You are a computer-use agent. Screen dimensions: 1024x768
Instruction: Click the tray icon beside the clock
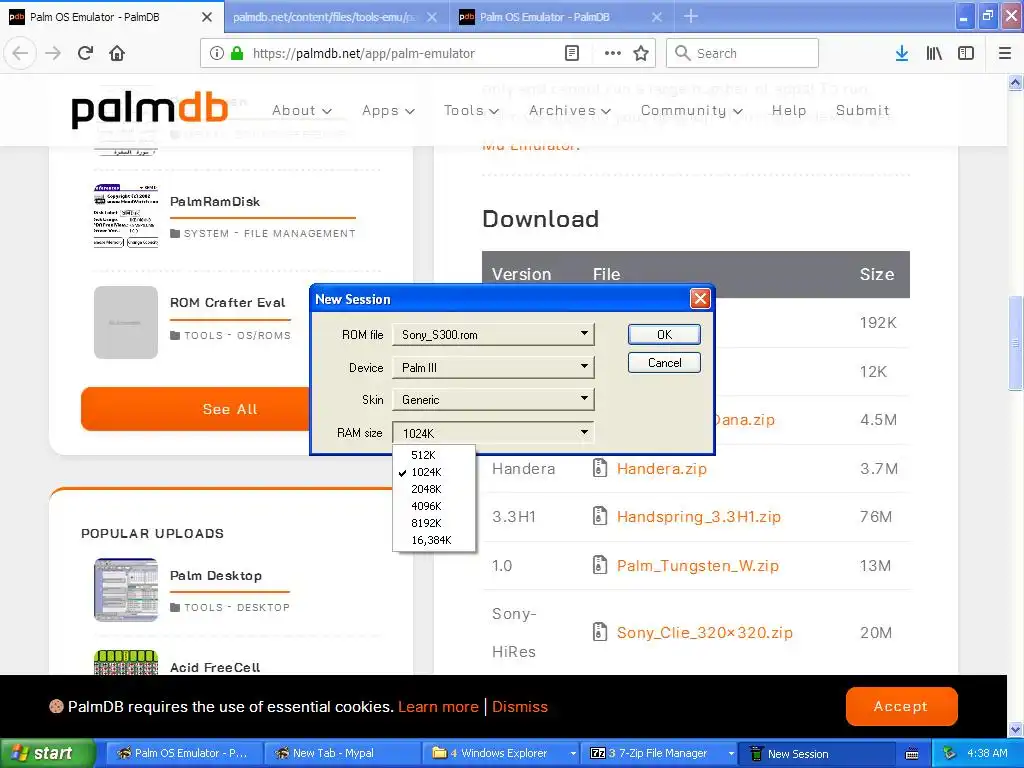949,753
